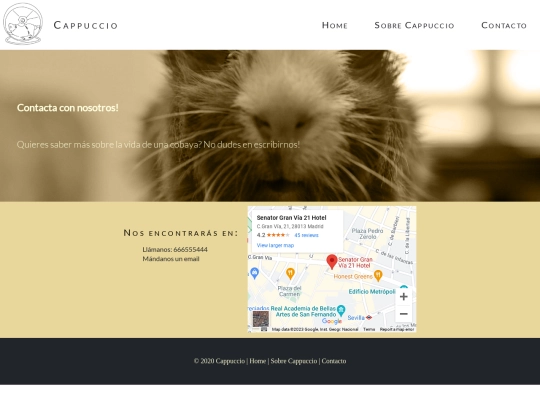Screen dimensions: 540x405
Task: Open the Home navigation item
Action: [x=334, y=25]
